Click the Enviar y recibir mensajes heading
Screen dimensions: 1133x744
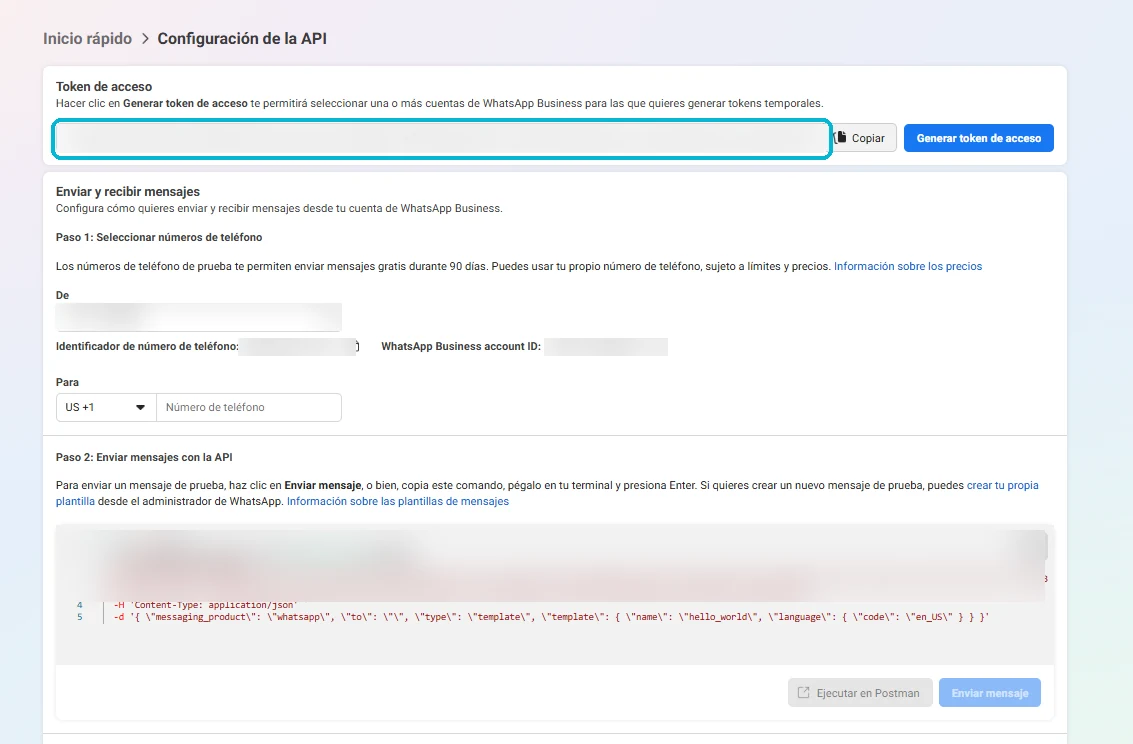click(x=128, y=191)
